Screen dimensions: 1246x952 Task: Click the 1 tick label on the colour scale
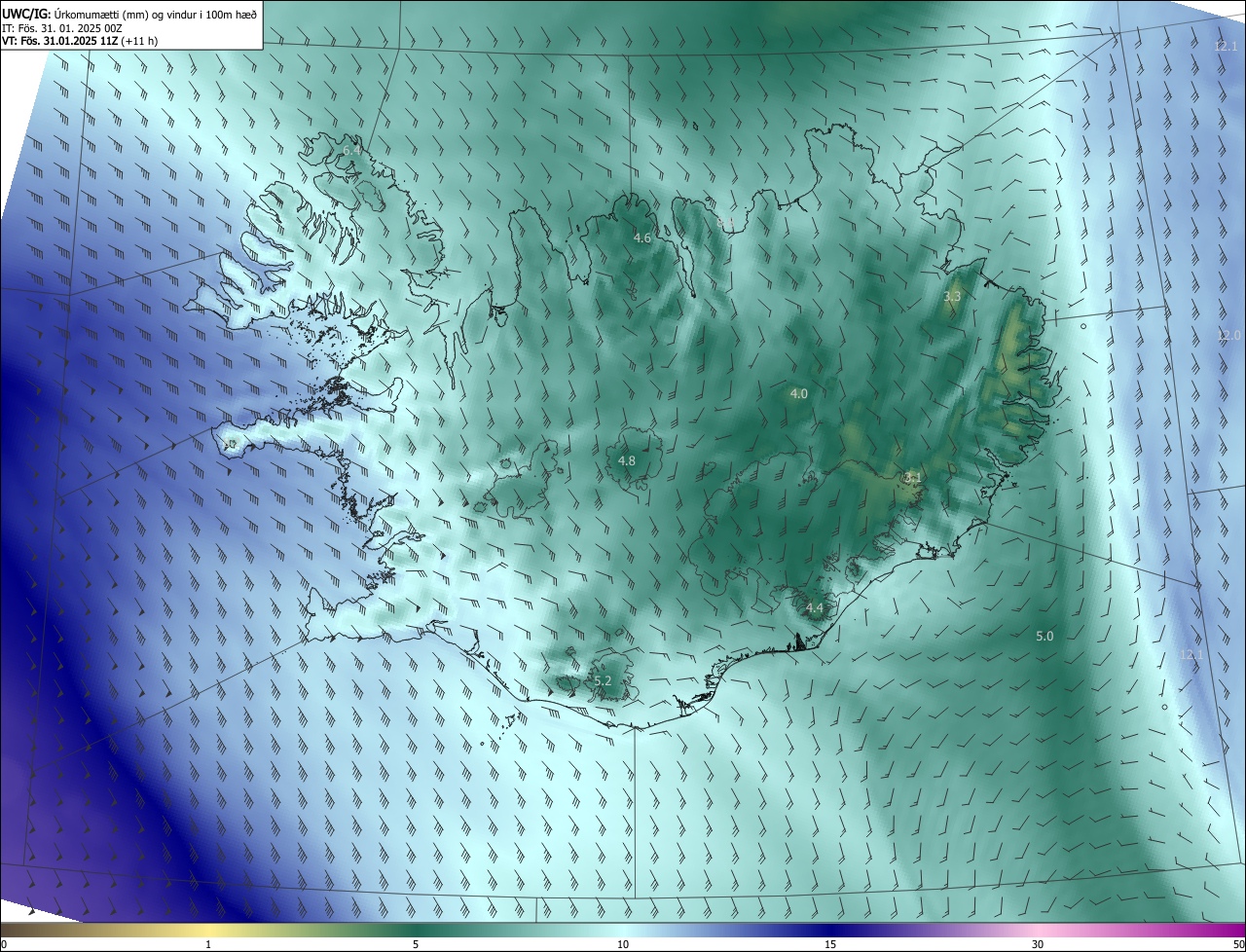208,944
